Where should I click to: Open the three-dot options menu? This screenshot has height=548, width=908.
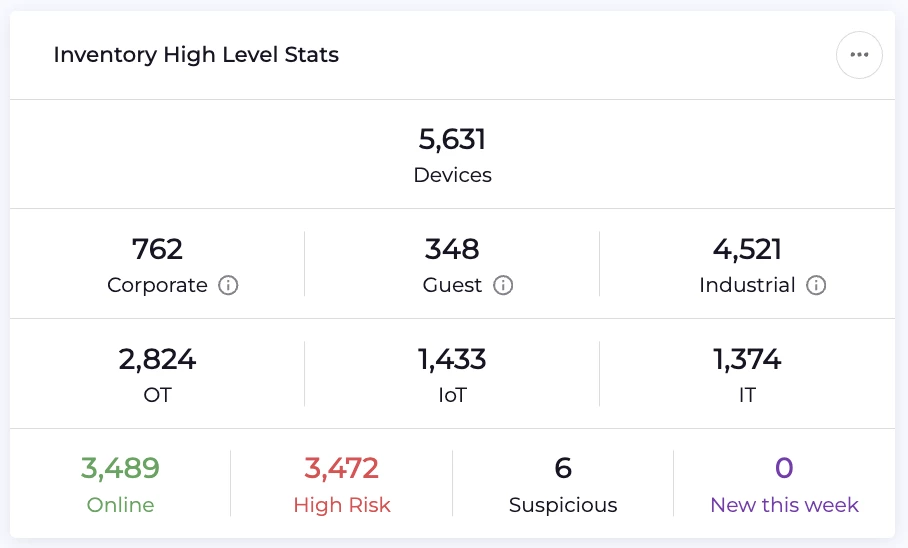[859, 55]
